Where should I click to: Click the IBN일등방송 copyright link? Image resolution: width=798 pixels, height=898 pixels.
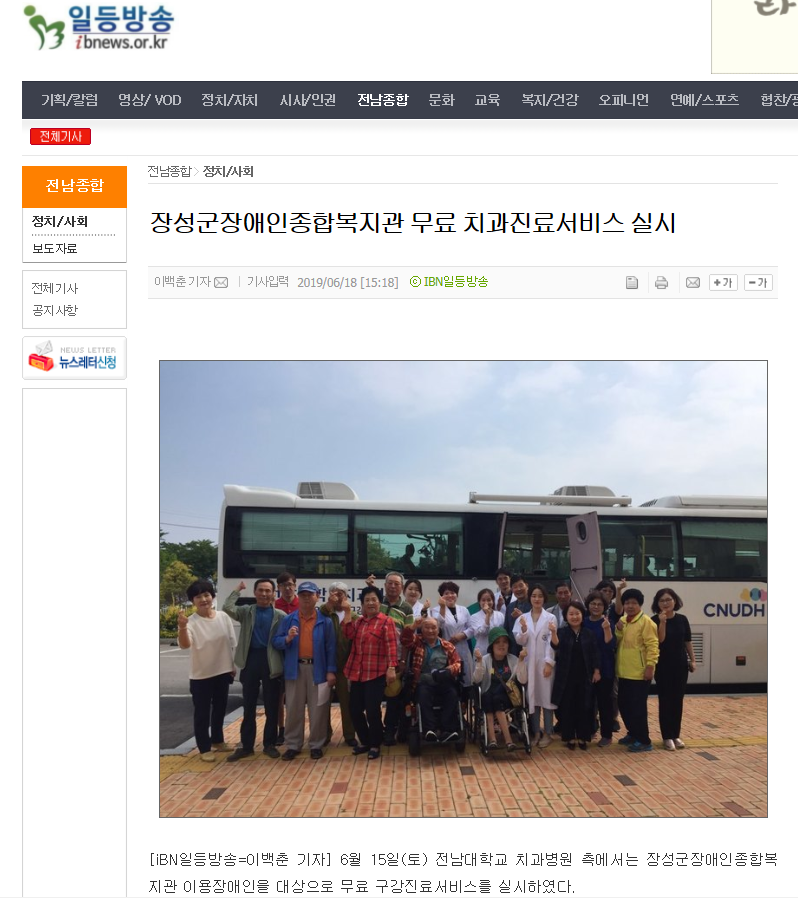(449, 282)
